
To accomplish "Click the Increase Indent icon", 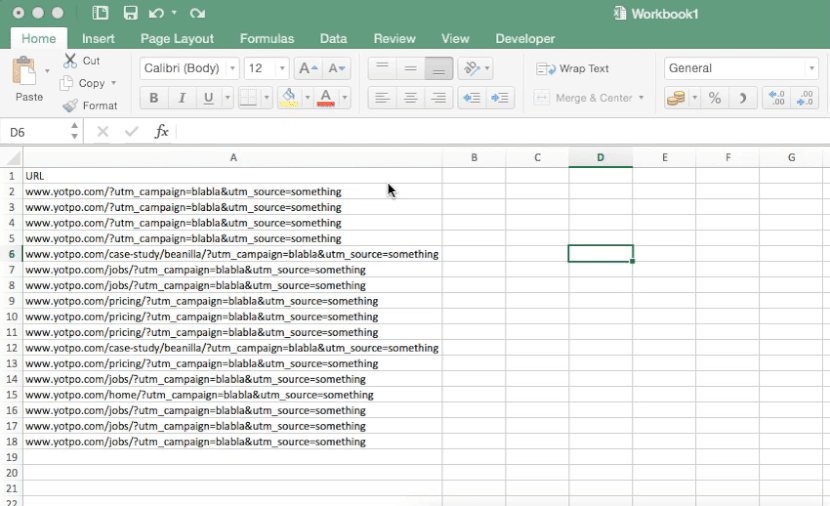I will pos(500,98).
